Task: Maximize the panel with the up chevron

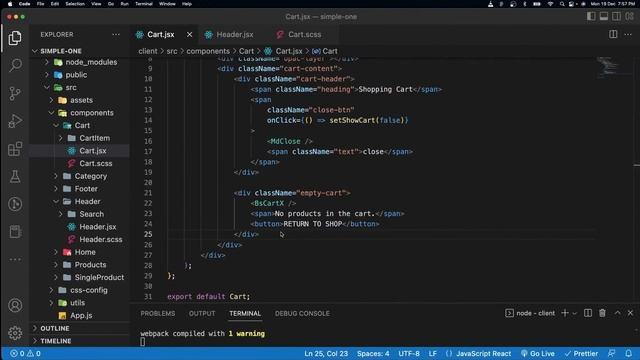Action: pyautogui.click(x=618, y=313)
